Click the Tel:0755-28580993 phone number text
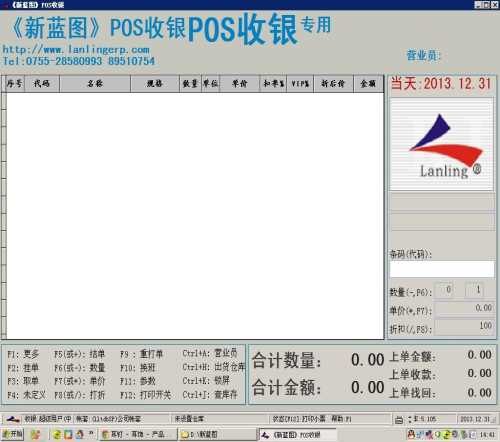 tap(79, 61)
